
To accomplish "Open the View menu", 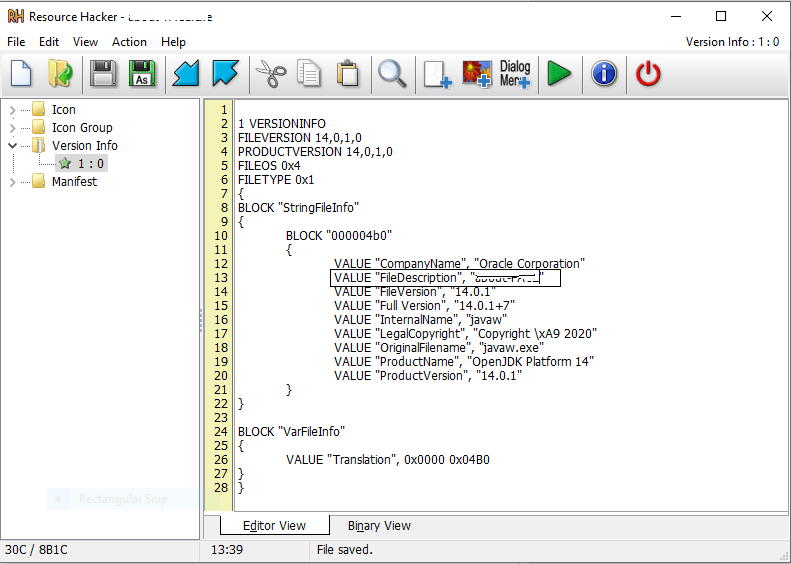I will [x=85, y=42].
